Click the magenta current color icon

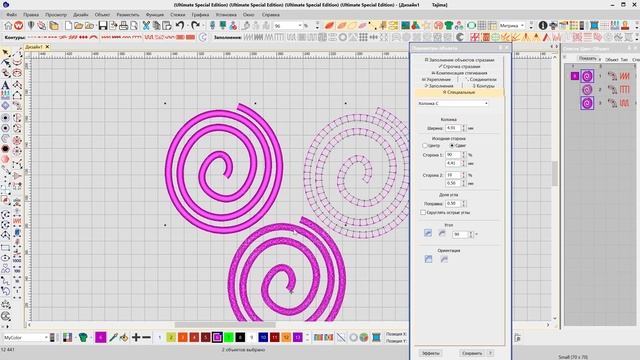100,337
